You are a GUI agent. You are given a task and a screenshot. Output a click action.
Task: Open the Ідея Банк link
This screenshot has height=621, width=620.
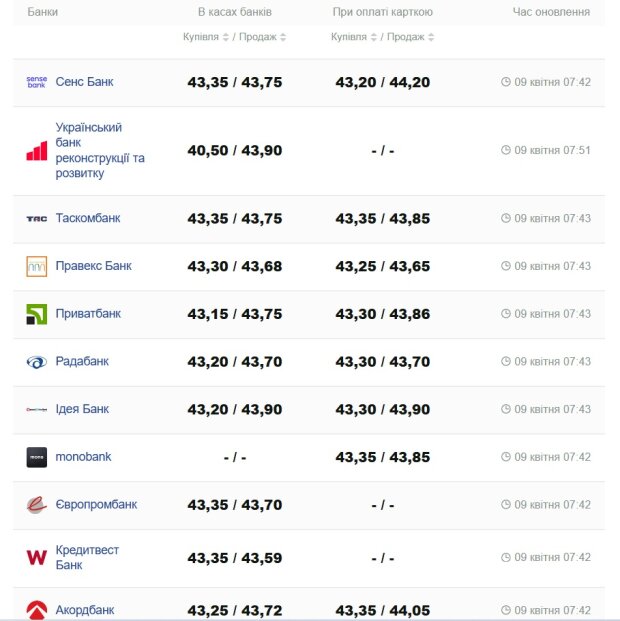click(82, 409)
